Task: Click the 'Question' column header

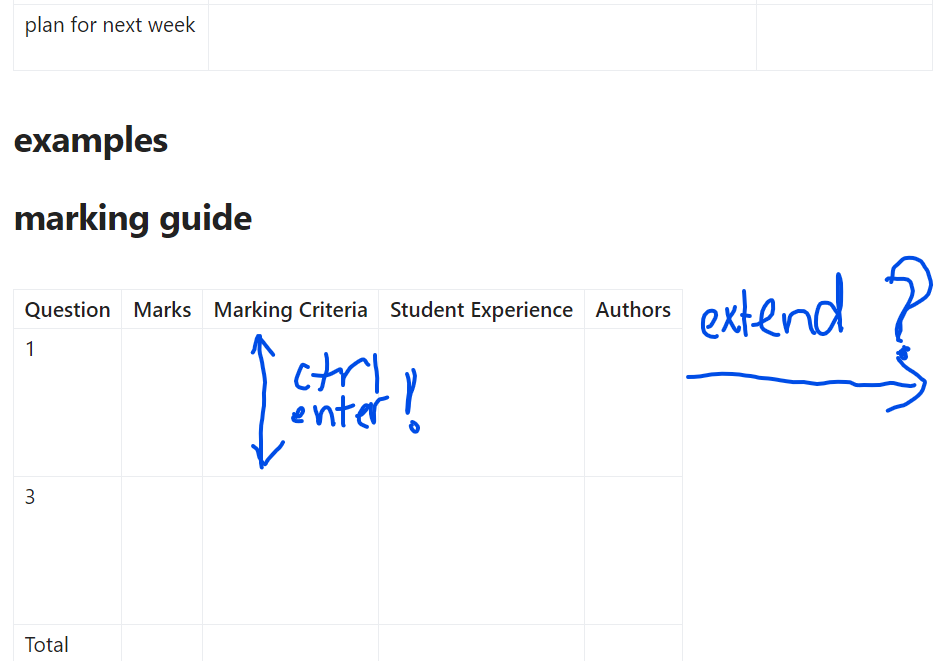Action: 68,309
